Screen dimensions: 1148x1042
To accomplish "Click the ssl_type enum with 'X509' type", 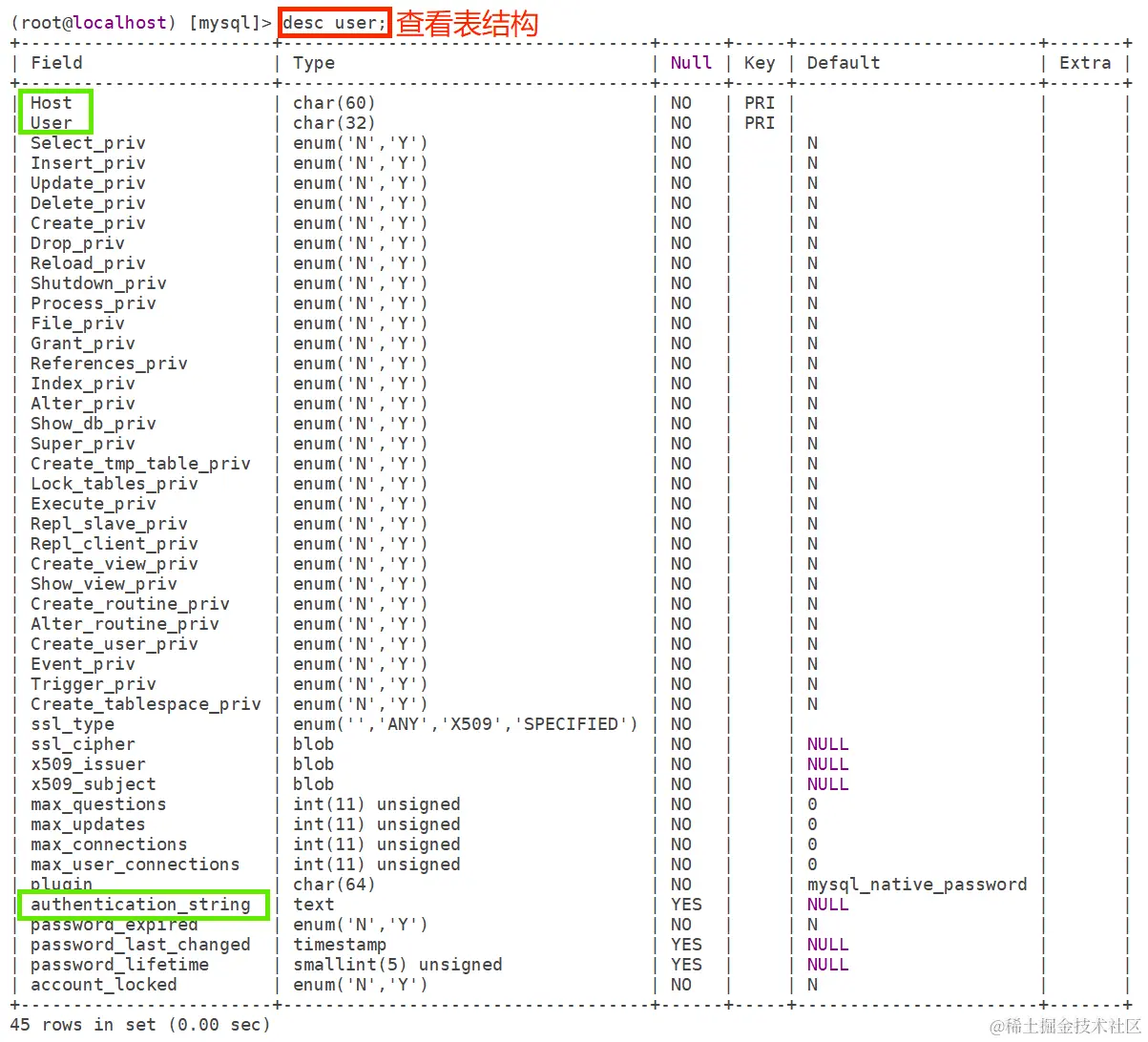I will (x=466, y=724).
